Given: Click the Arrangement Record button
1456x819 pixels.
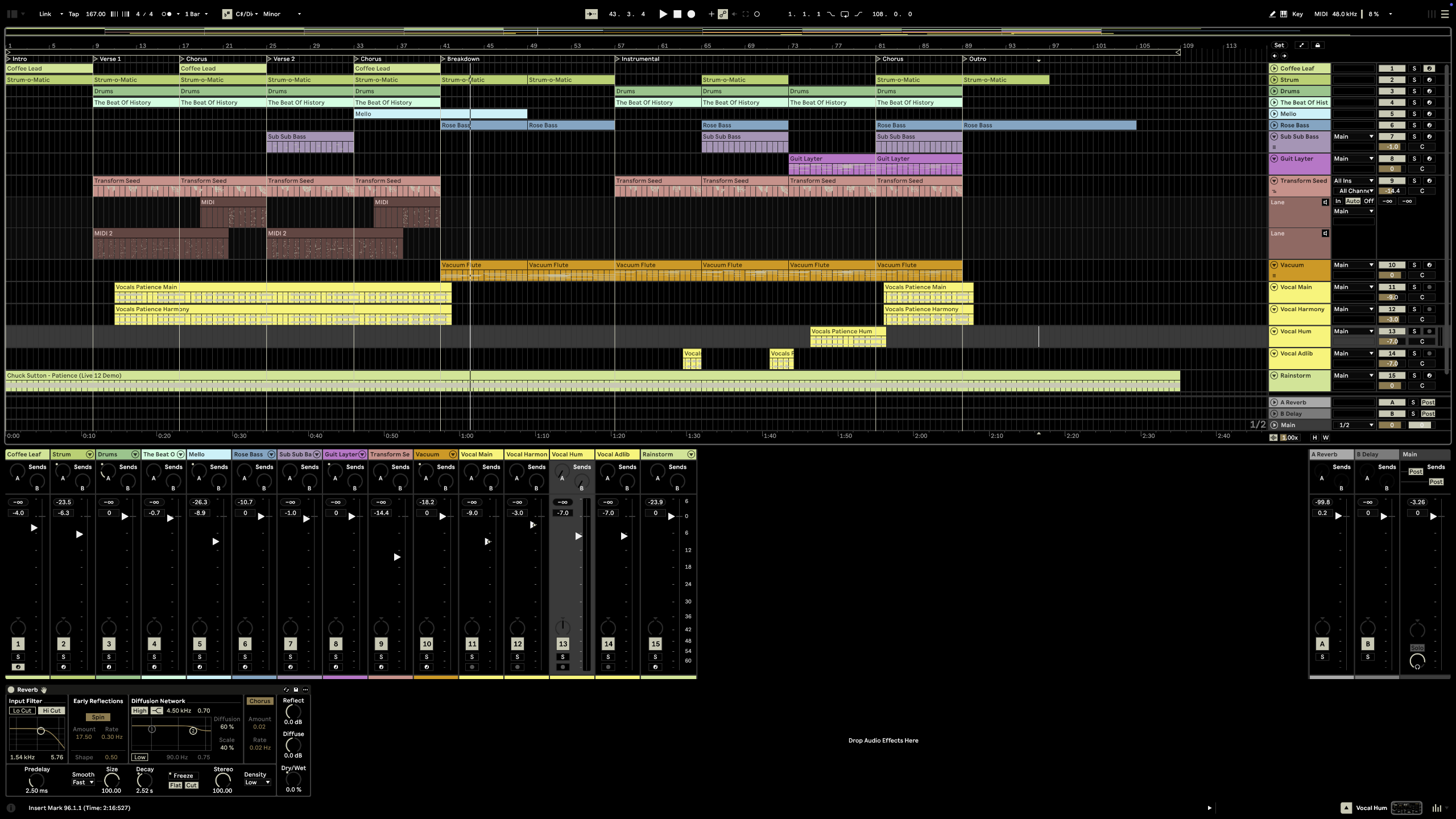Looking at the screenshot, I should coord(691,14).
